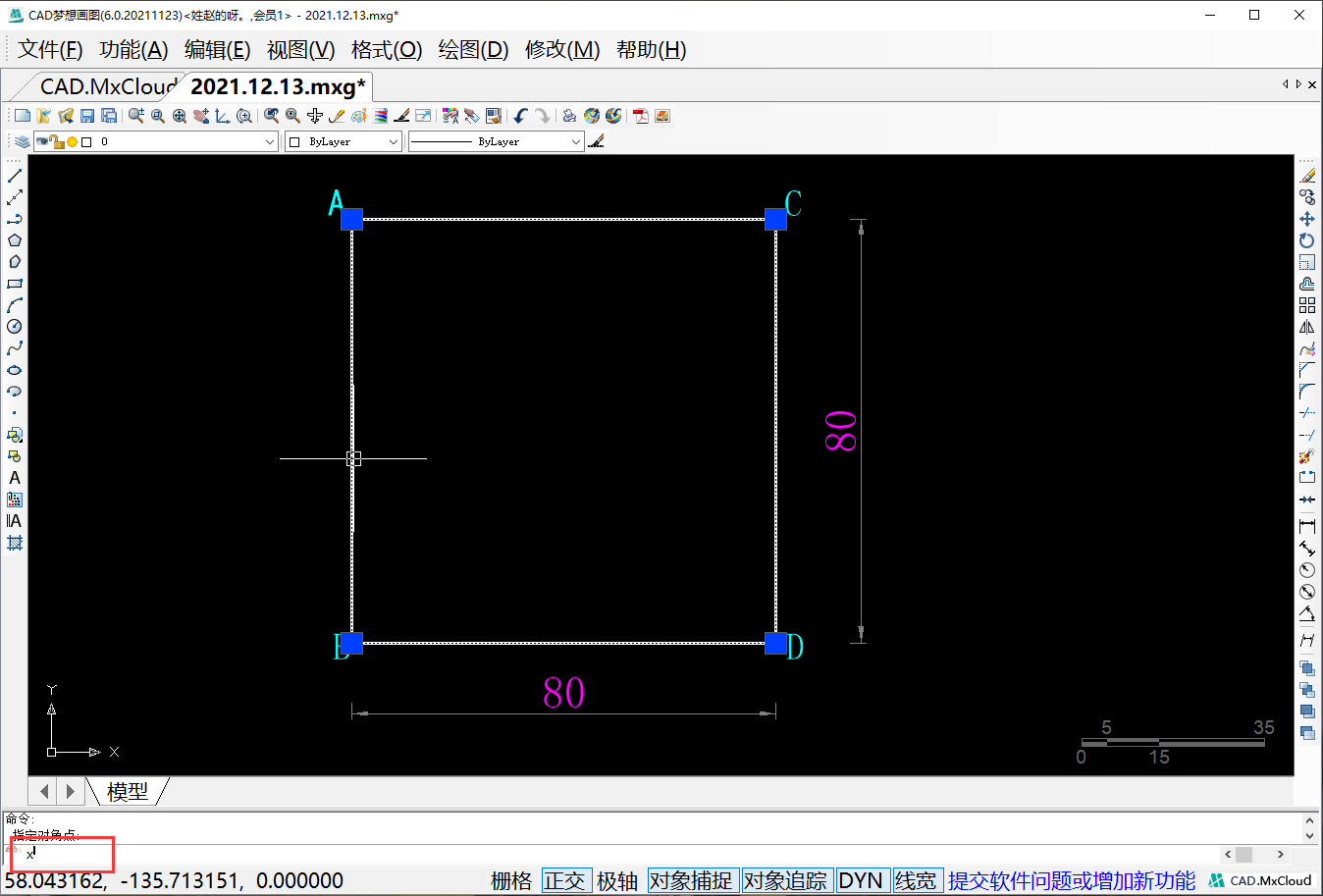Toggle the 极轴 polar tracking
1323x896 pixels.
pos(617,880)
